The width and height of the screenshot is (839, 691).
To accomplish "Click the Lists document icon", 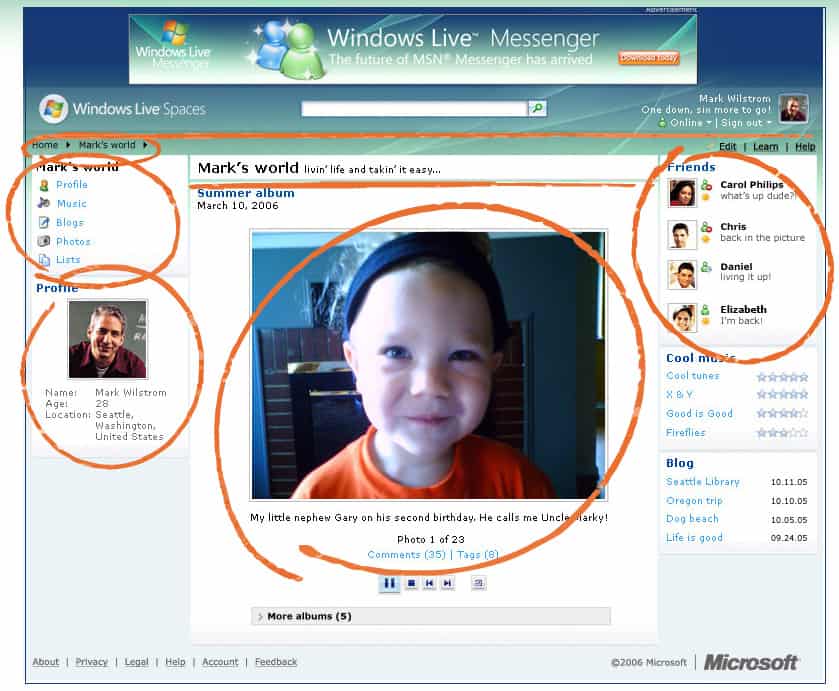I will (44, 260).
